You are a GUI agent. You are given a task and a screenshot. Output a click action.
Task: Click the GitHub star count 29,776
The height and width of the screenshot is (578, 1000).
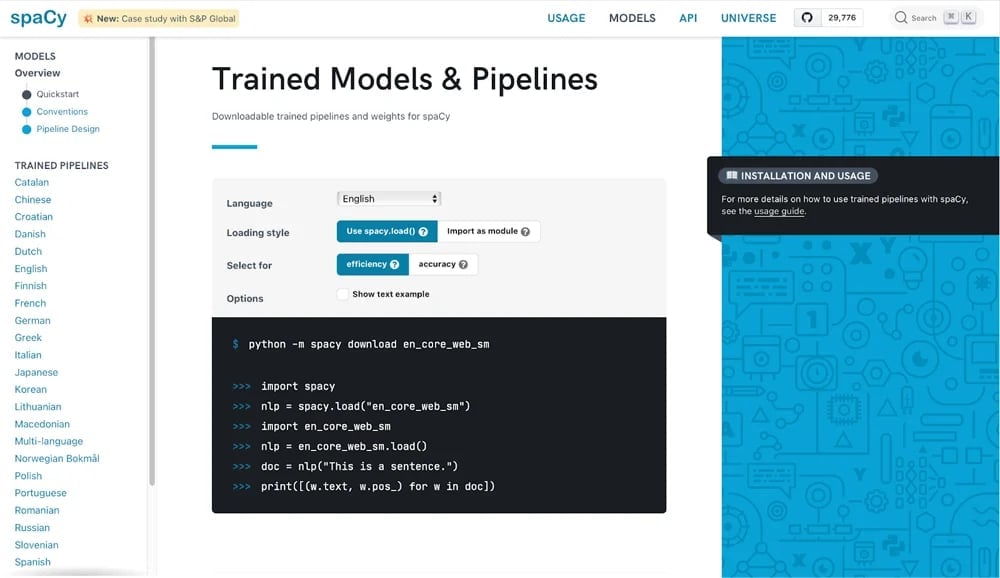pos(842,18)
